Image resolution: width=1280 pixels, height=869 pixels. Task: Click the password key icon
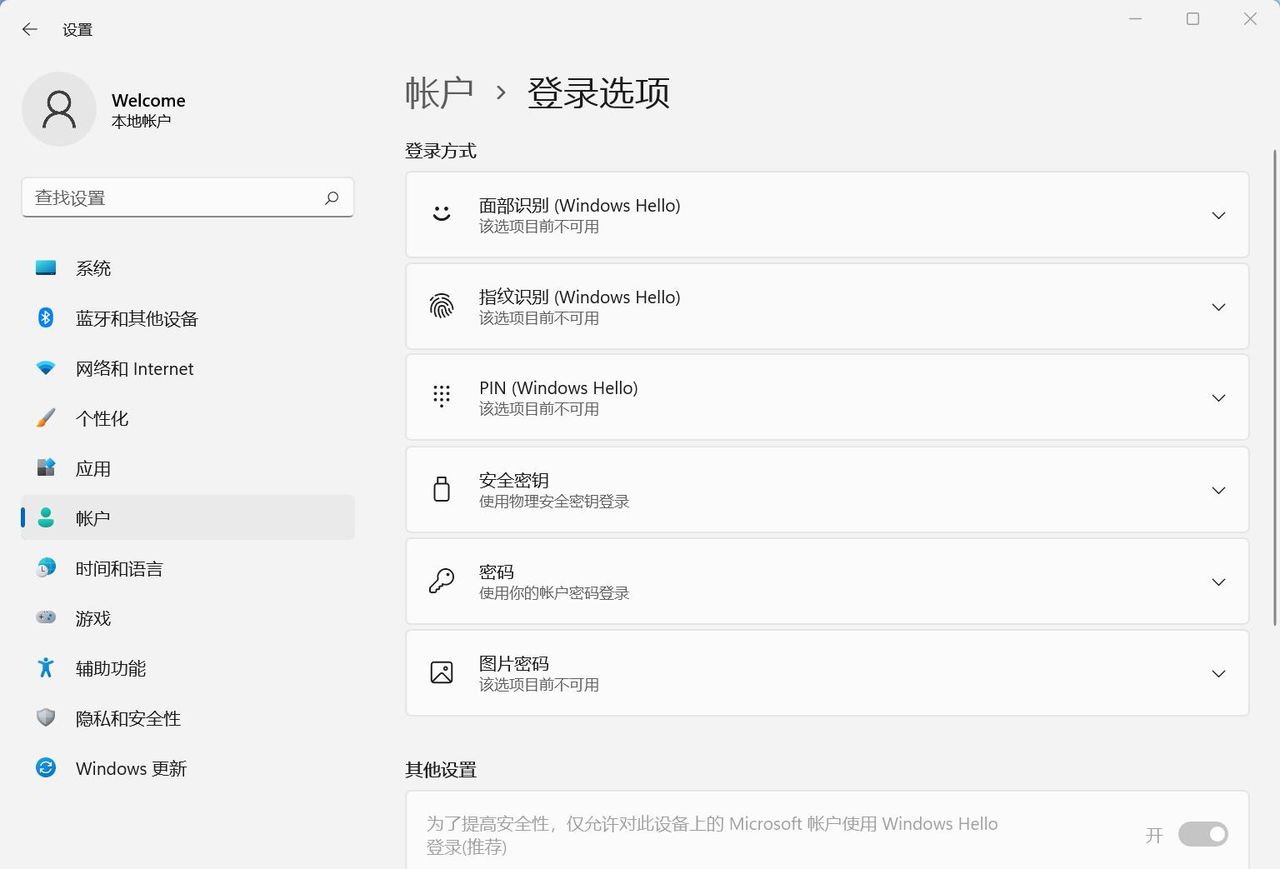(x=441, y=580)
